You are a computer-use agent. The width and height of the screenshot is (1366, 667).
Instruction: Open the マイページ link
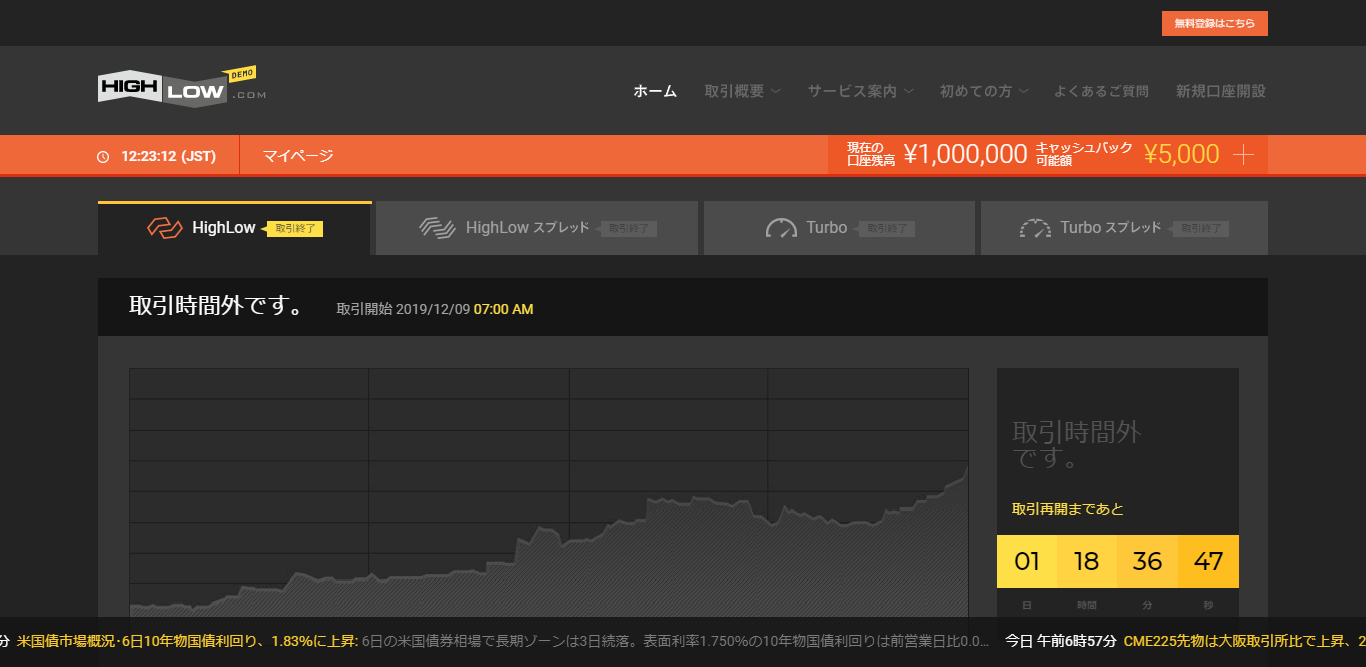(x=298, y=155)
